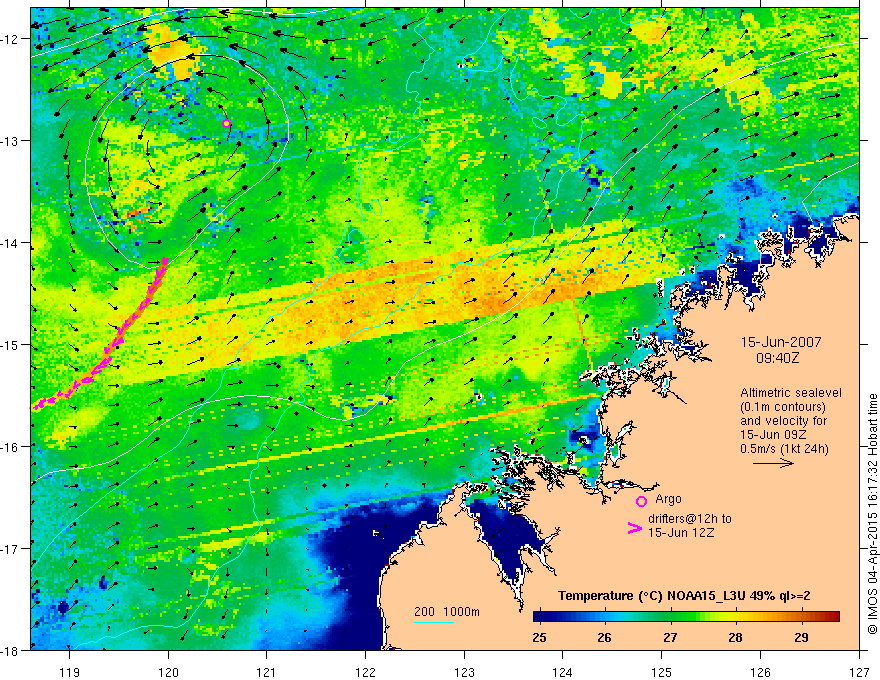The width and height of the screenshot is (880, 680).
Task: Click latitude axis label -17
Action: point(10,549)
